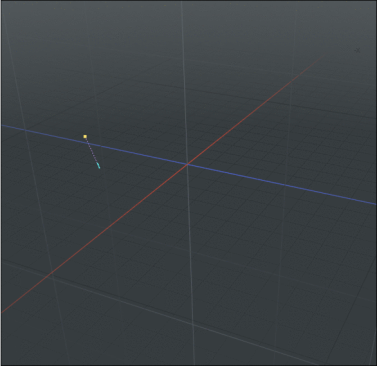This screenshot has width=377, height=366.
Task: Click where the dotted line crosses the blue axis
Action: tap(88, 144)
